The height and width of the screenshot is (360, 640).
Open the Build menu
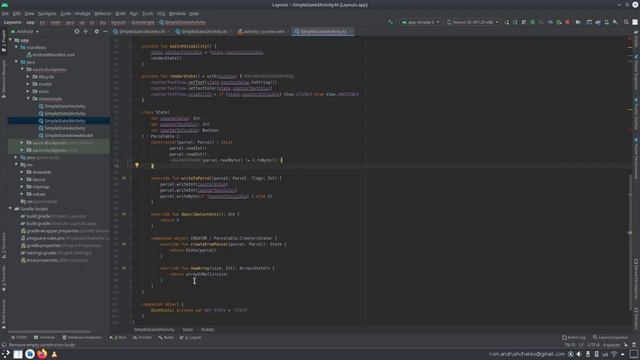tap(120, 13)
